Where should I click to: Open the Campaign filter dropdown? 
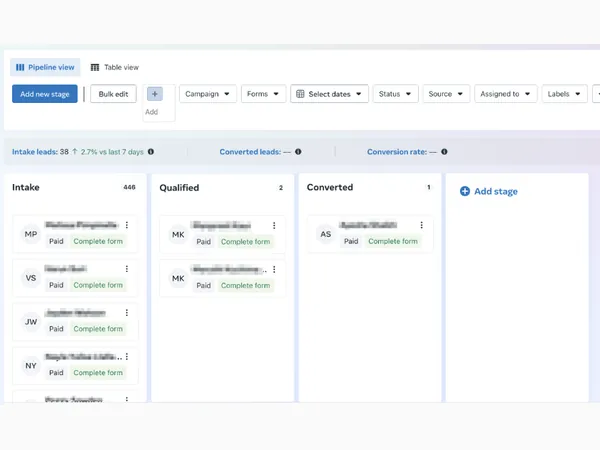(x=208, y=94)
